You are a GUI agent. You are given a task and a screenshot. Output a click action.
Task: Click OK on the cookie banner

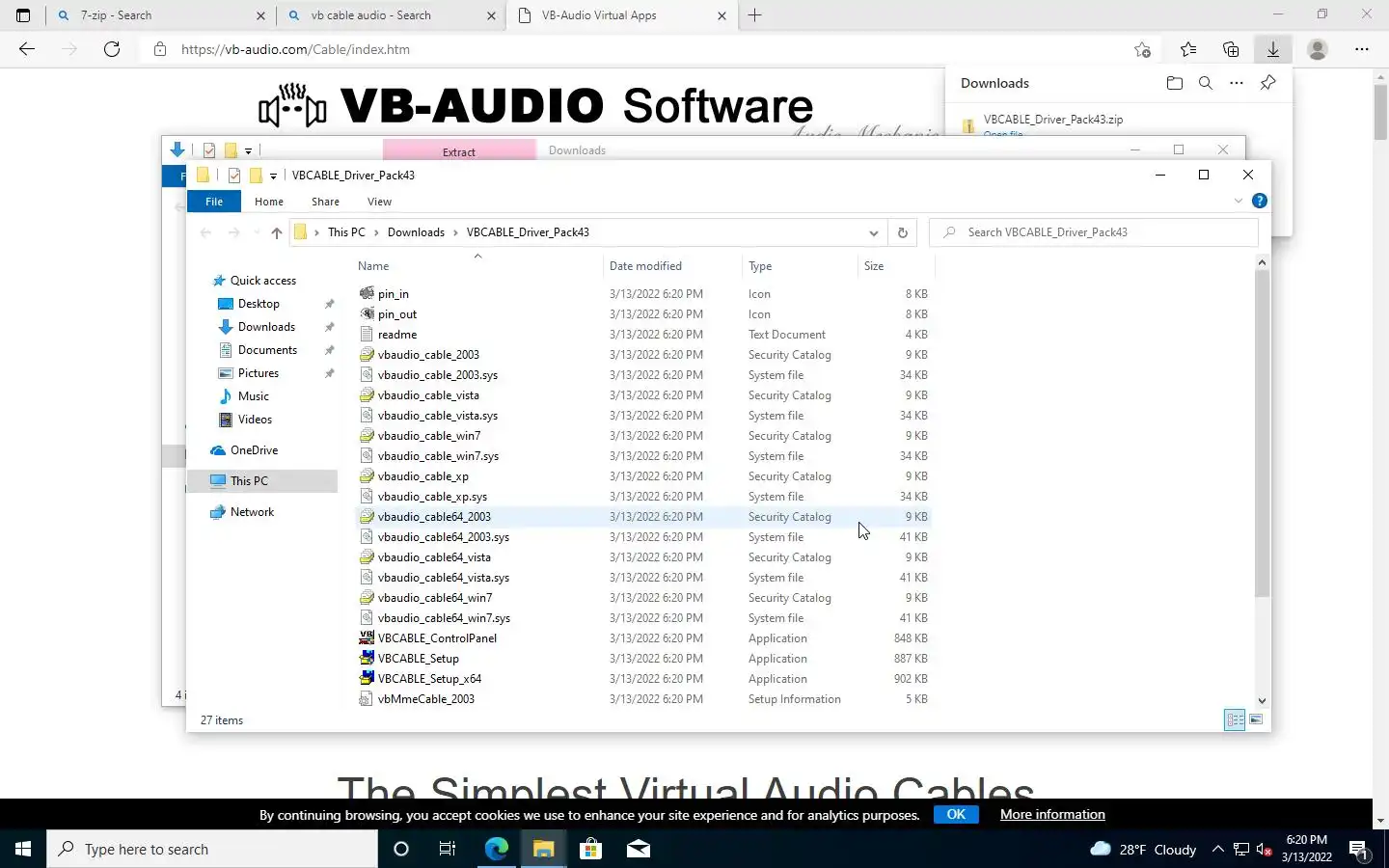pos(956,814)
